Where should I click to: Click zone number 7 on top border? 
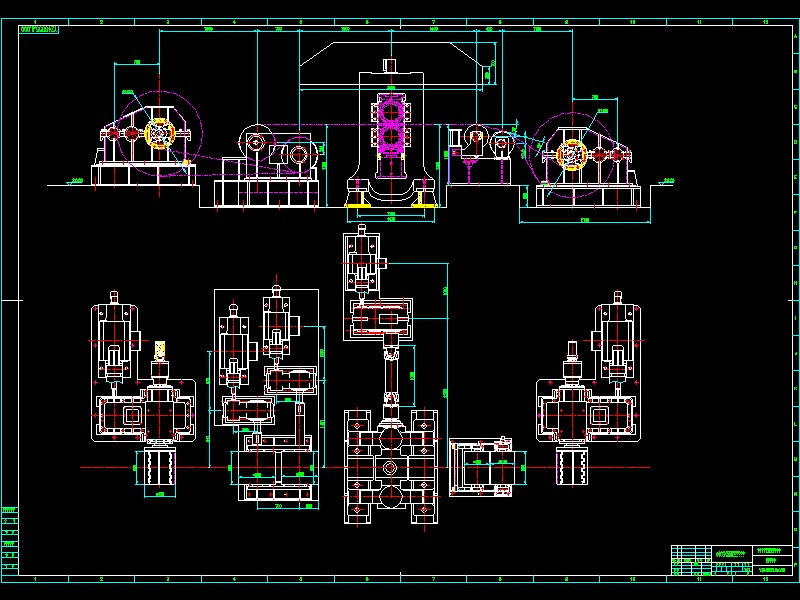click(x=434, y=22)
